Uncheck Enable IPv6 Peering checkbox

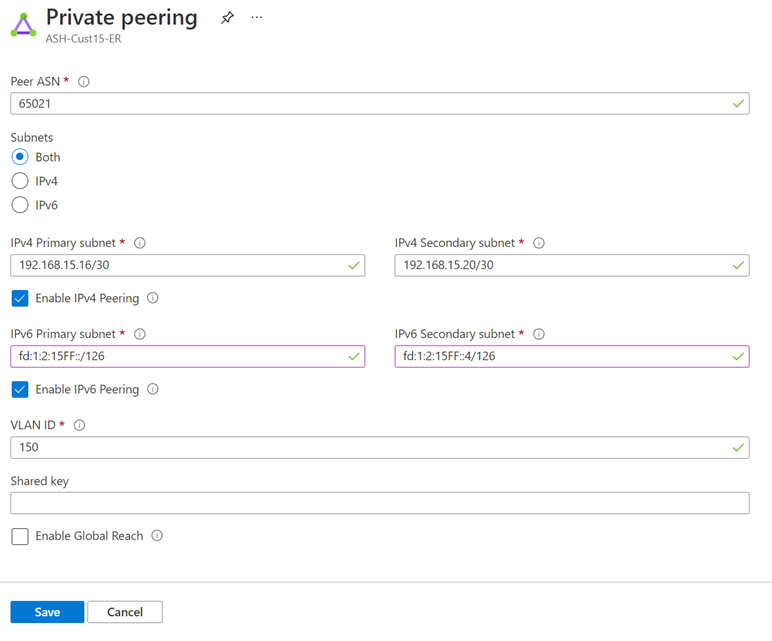[x=20, y=389]
